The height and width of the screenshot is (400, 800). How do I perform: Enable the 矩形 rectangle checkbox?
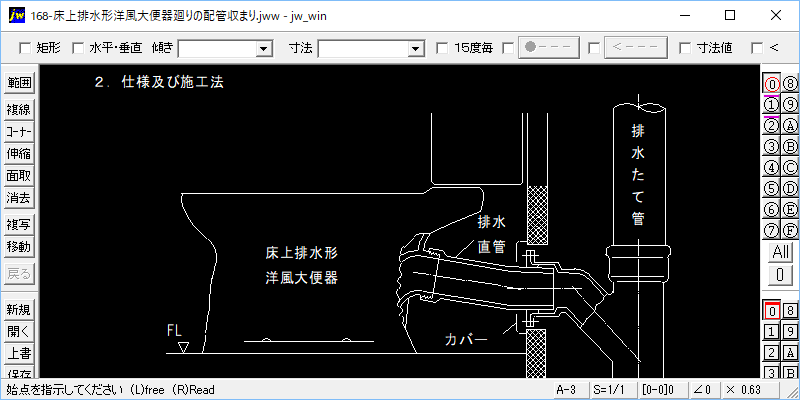point(25,48)
